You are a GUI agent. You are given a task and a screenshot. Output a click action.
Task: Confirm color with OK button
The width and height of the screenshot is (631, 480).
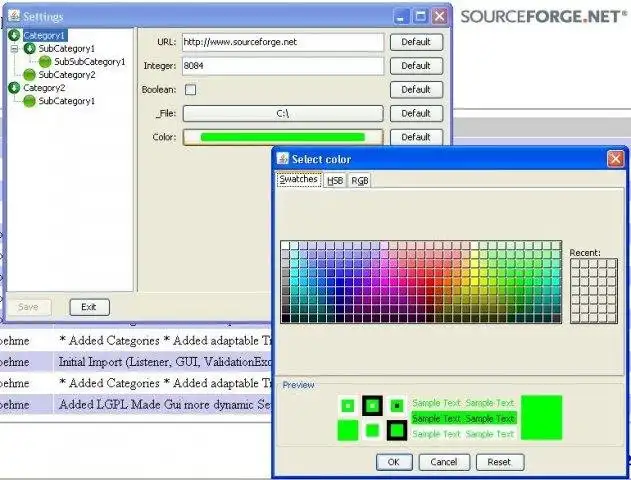pyautogui.click(x=394, y=462)
